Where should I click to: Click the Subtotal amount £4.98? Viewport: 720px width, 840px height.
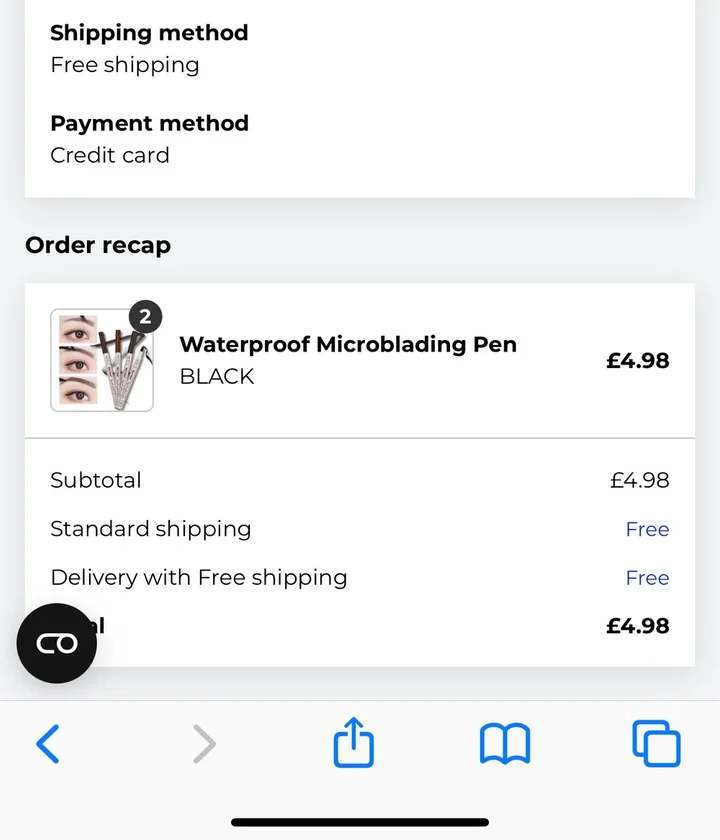coord(639,480)
